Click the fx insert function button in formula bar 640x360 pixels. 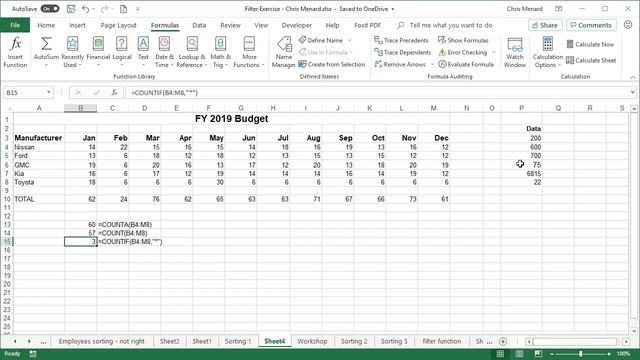tap(115, 93)
